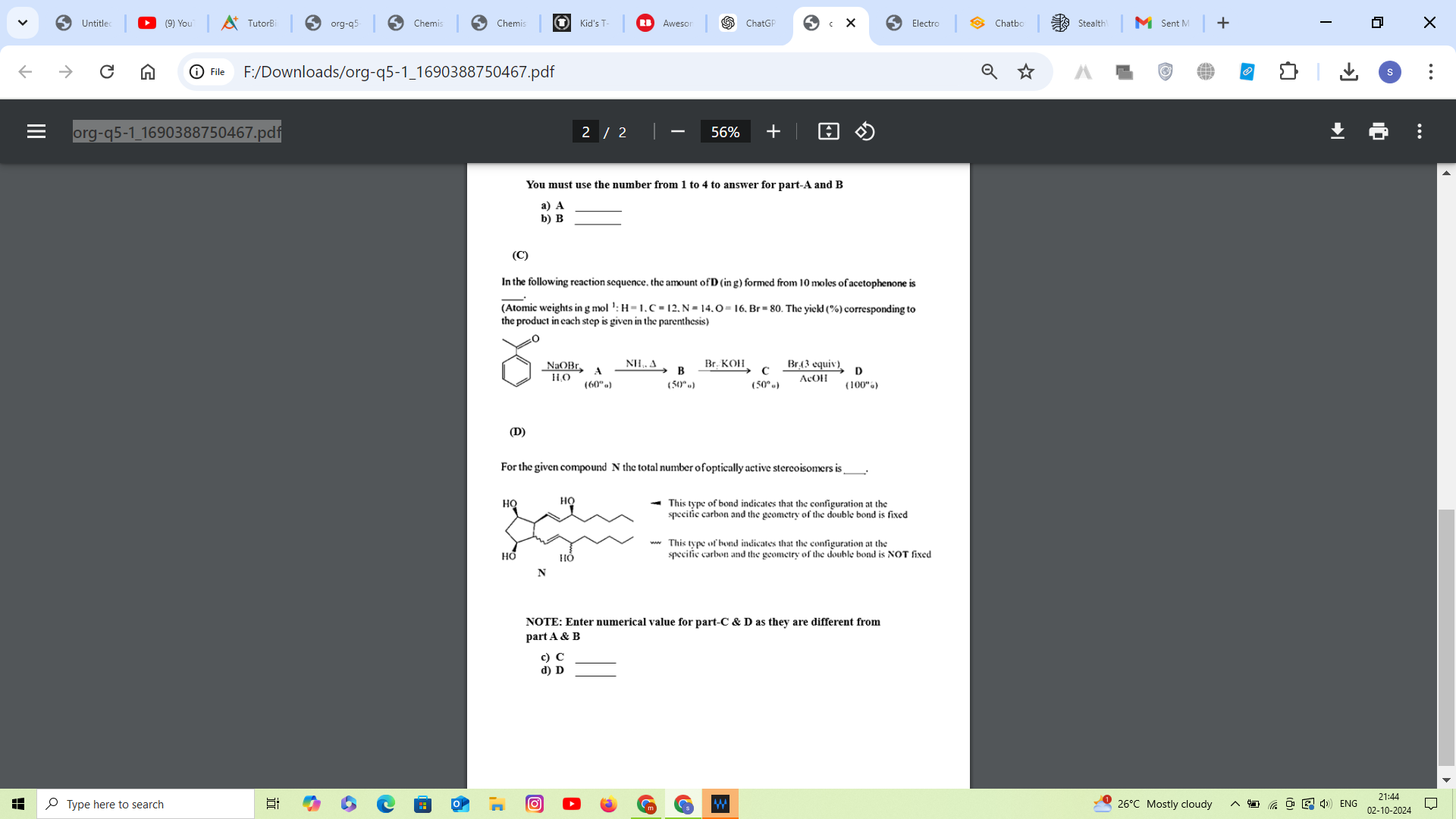This screenshot has width=1456, height=819.
Task: Click the answer blank for part C
Action: tap(595, 657)
